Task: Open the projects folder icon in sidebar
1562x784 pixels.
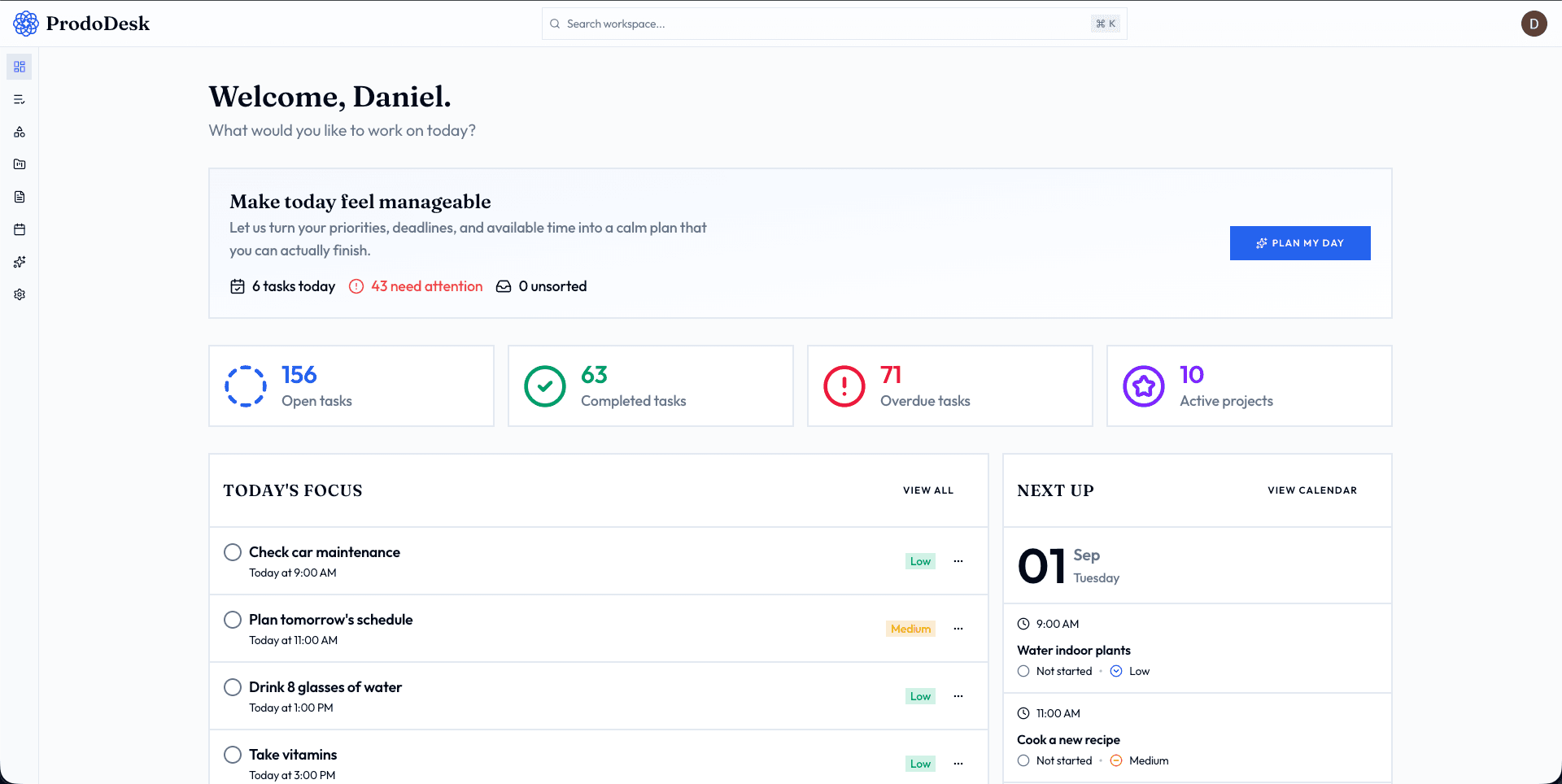Action: coord(20,164)
